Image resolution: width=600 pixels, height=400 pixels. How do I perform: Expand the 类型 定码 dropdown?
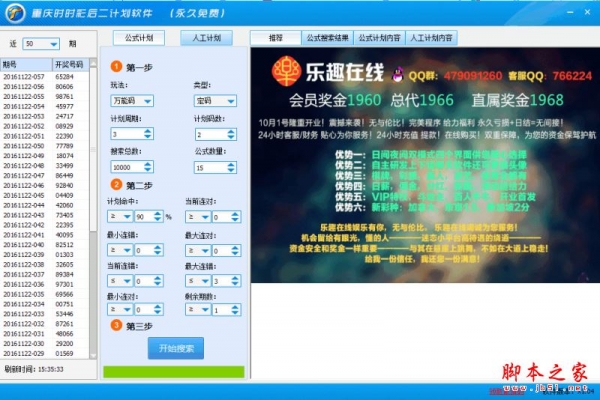tap(215, 101)
